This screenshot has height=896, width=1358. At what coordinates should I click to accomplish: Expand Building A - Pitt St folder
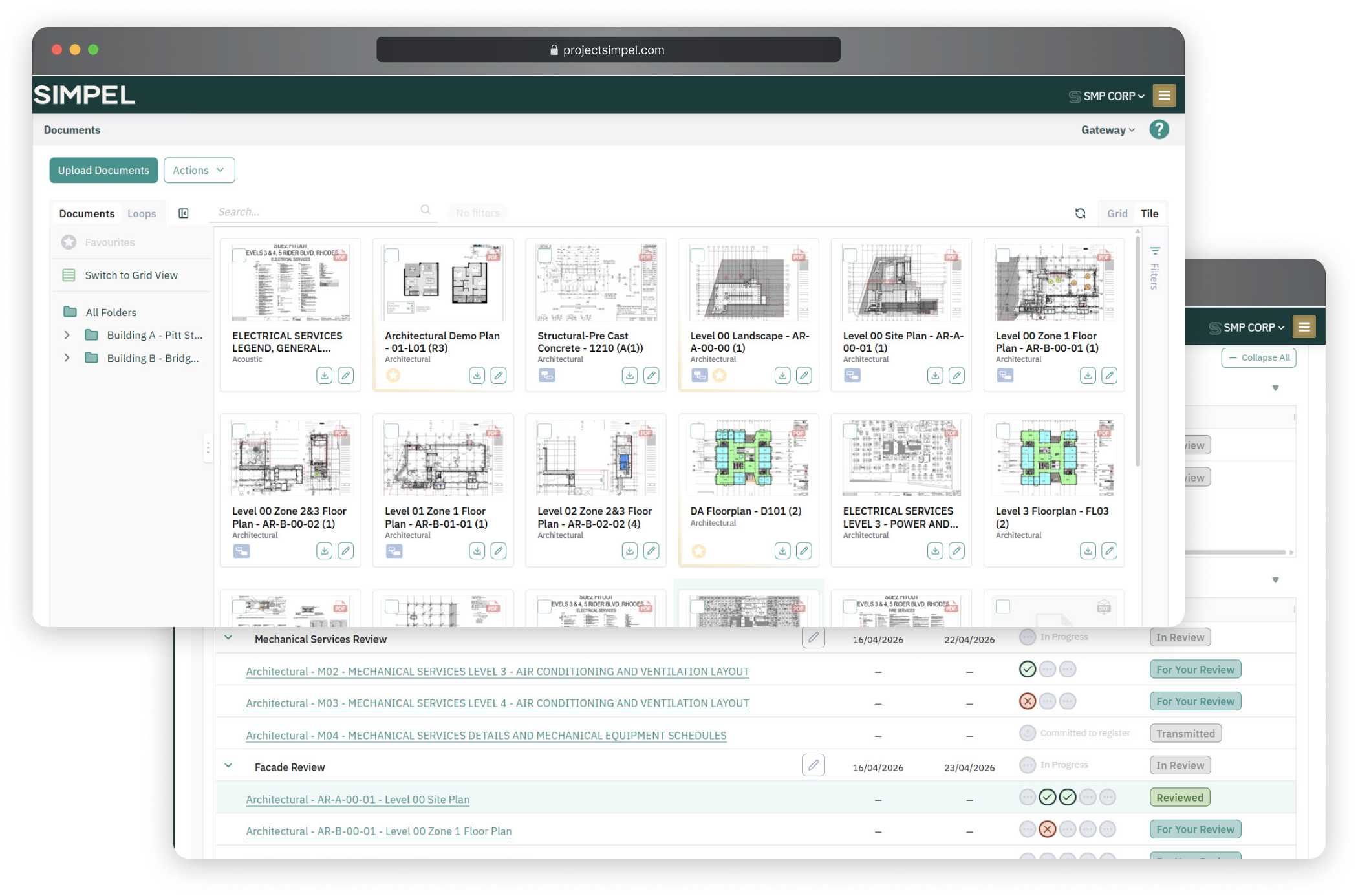pos(67,335)
